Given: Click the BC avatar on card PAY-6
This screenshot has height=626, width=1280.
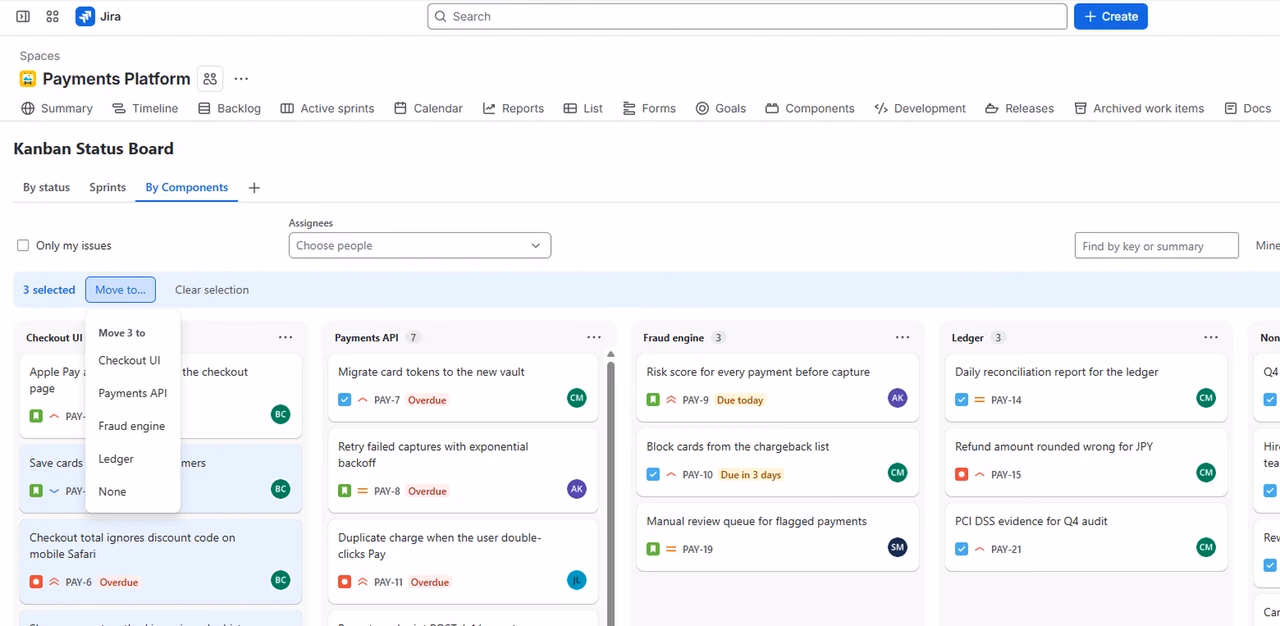Looking at the screenshot, I should coord(281,580).
